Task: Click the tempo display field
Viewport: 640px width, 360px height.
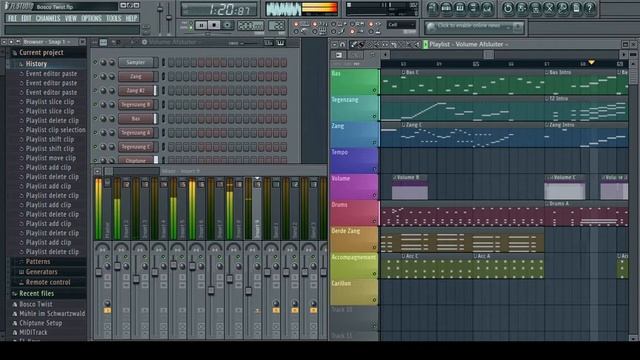Action: click(x=250, y=26)
